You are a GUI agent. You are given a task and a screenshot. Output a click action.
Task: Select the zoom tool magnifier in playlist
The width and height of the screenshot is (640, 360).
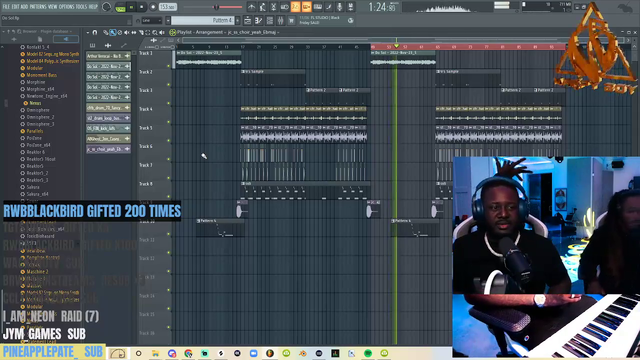coord(155,32)
